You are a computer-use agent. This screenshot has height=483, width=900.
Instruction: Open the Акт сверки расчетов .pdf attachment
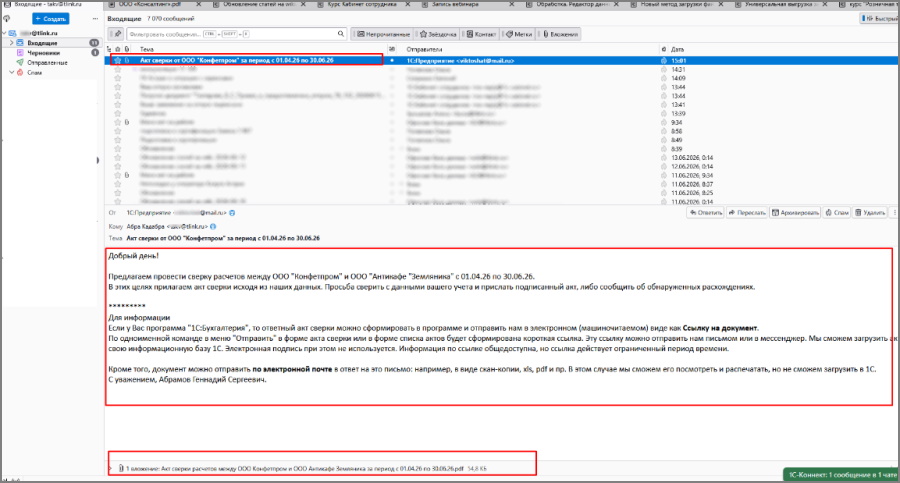[x=312, y=469]
